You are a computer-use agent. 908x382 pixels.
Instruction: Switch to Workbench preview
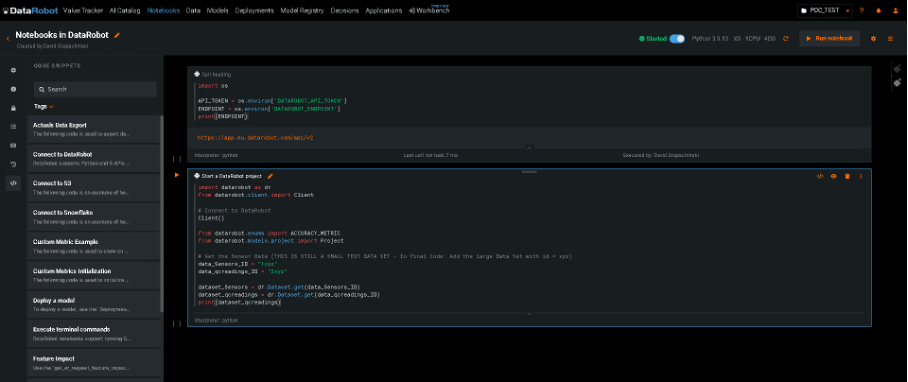(x=429, y=10)
